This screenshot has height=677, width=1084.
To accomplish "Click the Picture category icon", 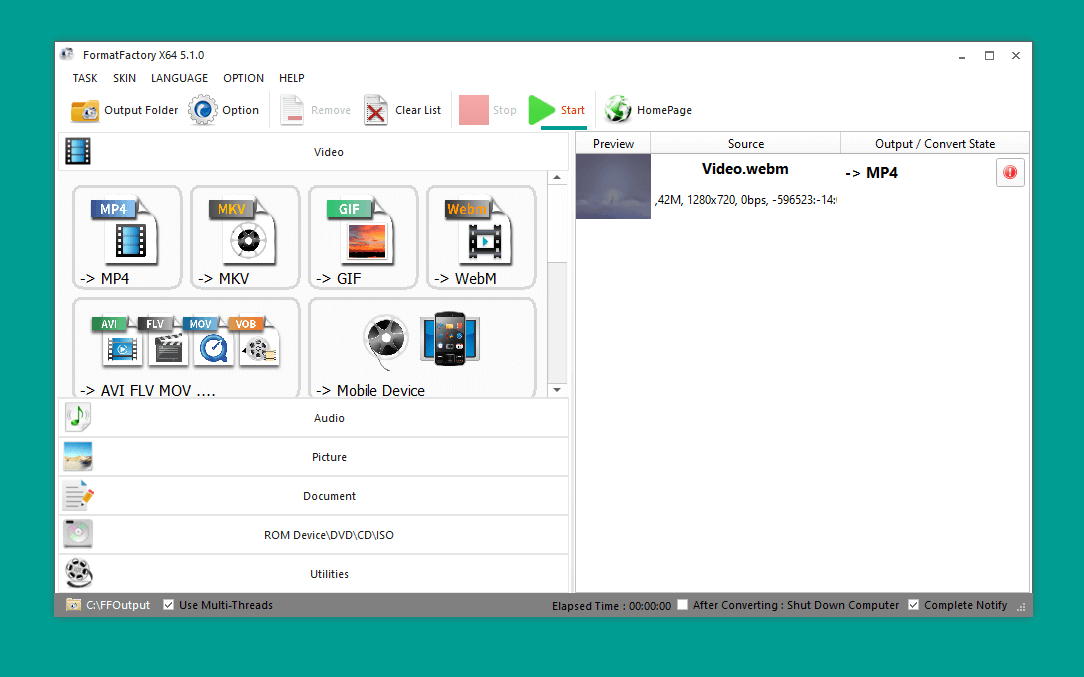I will point(78,456).
